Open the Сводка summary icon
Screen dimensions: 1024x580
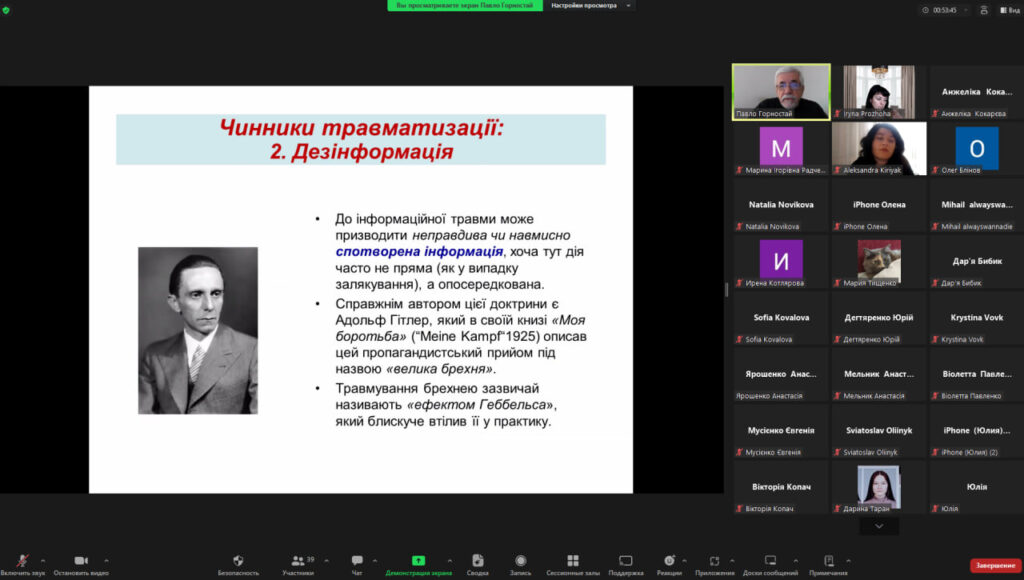pos(478,561)
